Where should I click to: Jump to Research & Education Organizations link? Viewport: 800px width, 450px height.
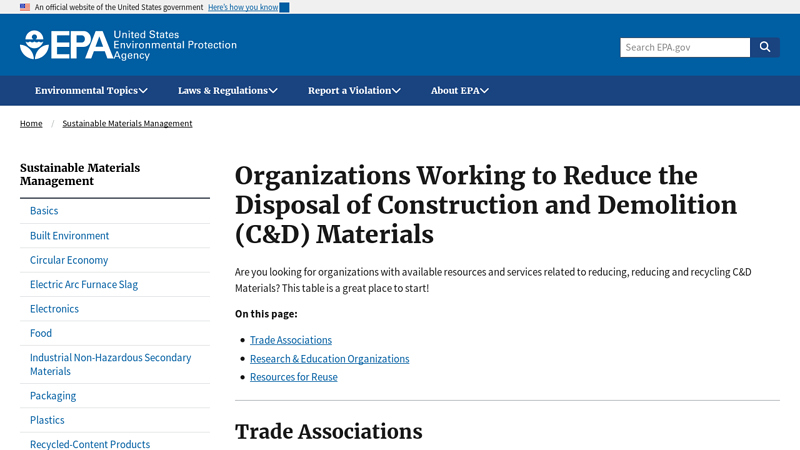(330, 359)
